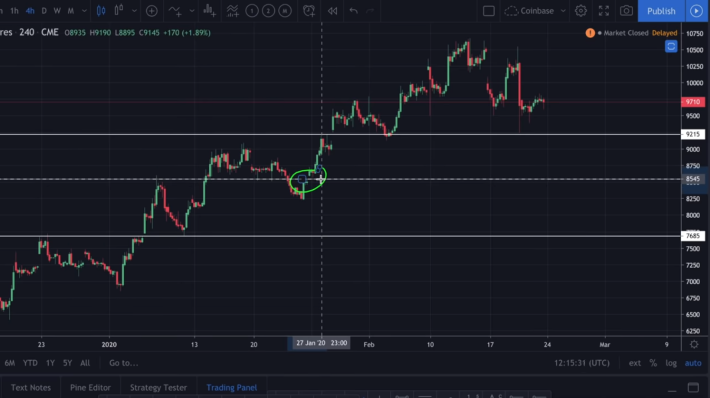The width and height of the screenshot is (710, 398).
Task: Open the indicators icon
Action: (x=175, y=11)
